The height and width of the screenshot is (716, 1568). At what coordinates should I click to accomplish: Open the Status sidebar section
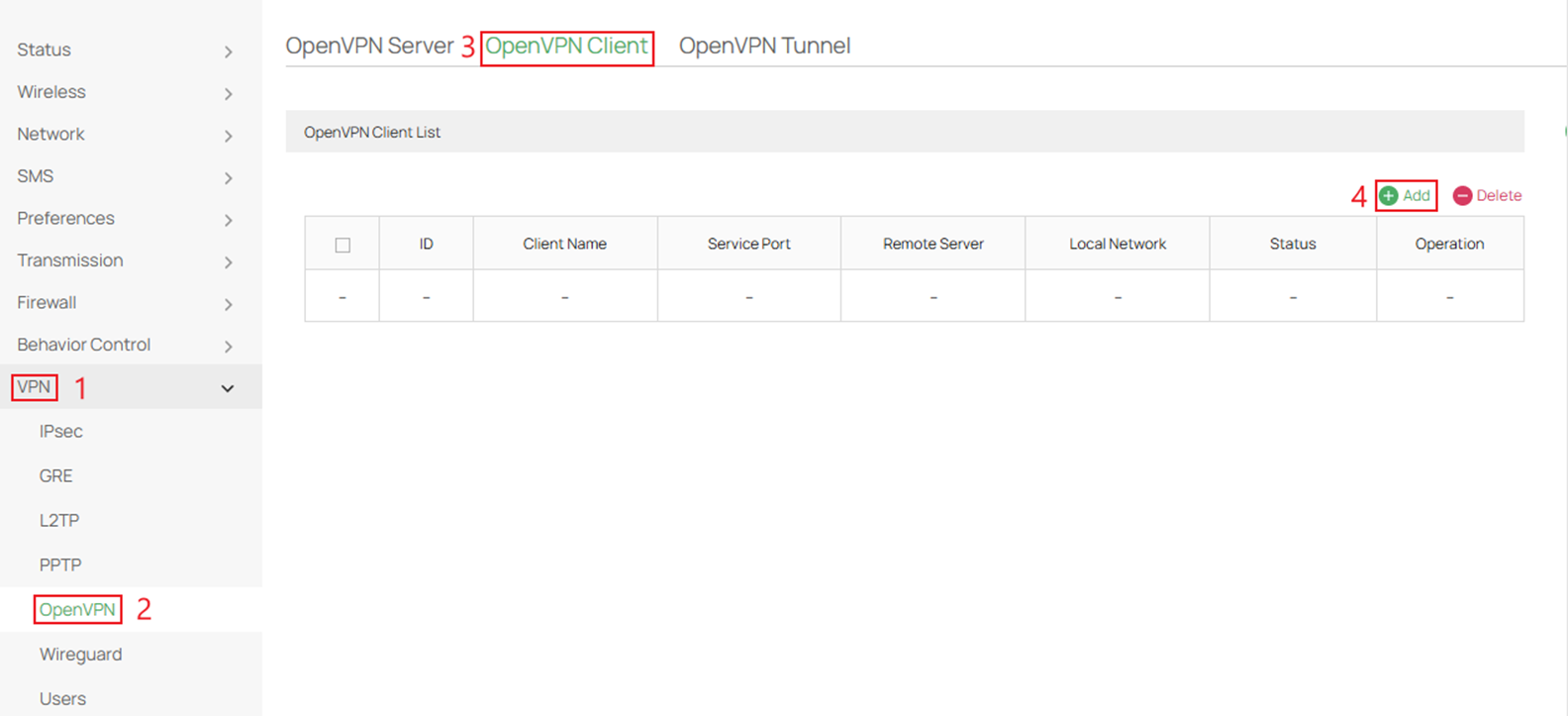tap(44, 50)
